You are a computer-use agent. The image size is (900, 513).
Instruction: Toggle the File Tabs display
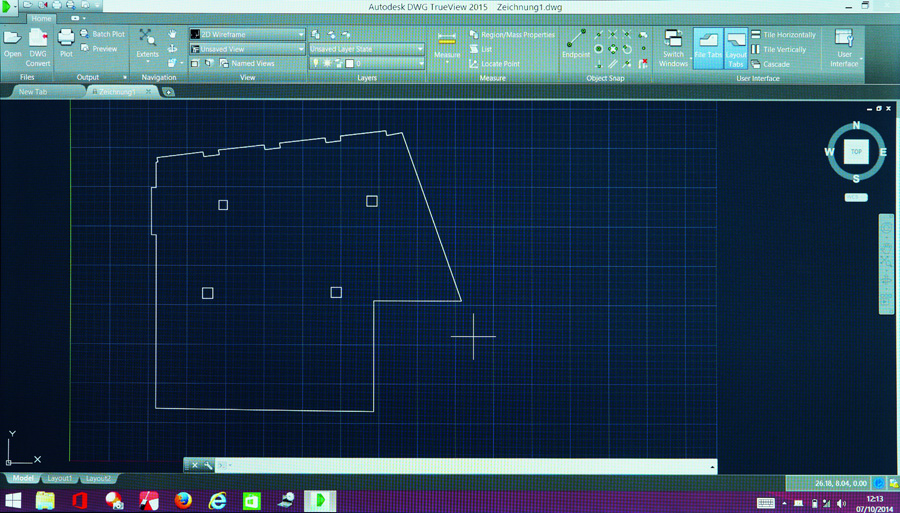click(x=707, y=47)
